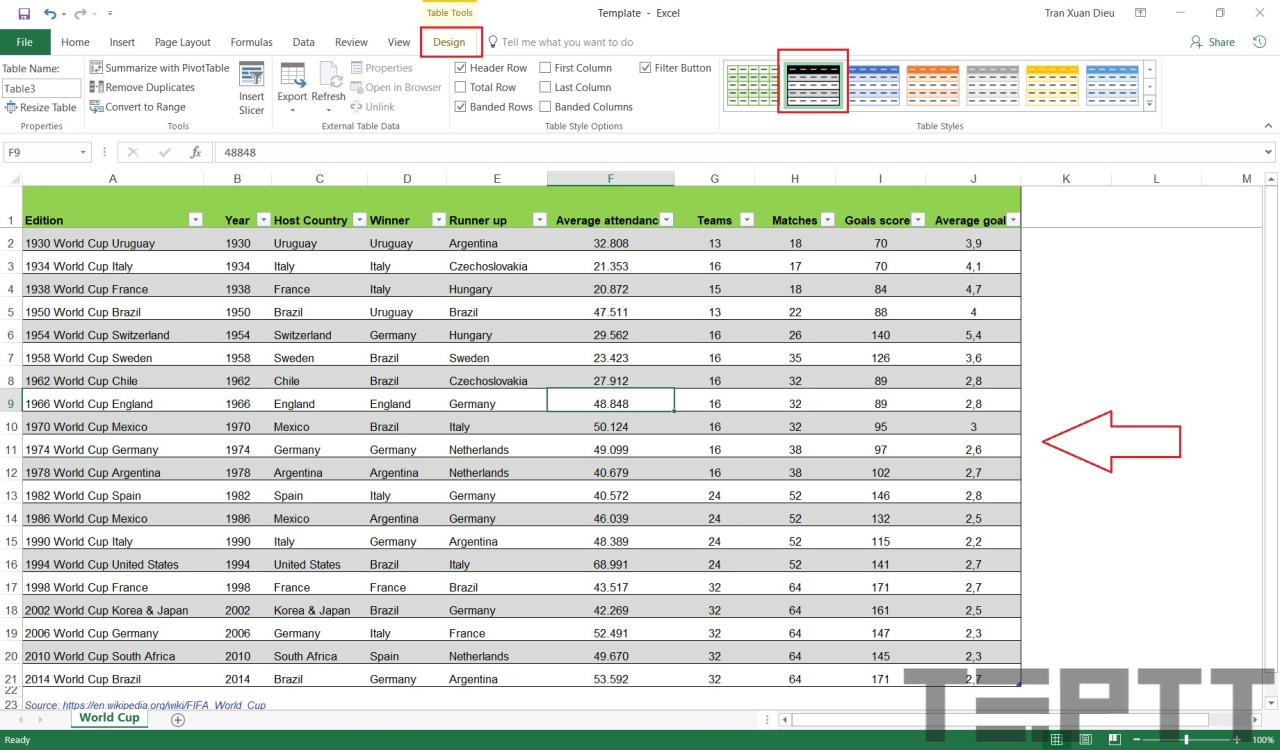Expand the Name Box dropdown arrow
Viewport: 1280px width, 750px height.
point(83,153)
